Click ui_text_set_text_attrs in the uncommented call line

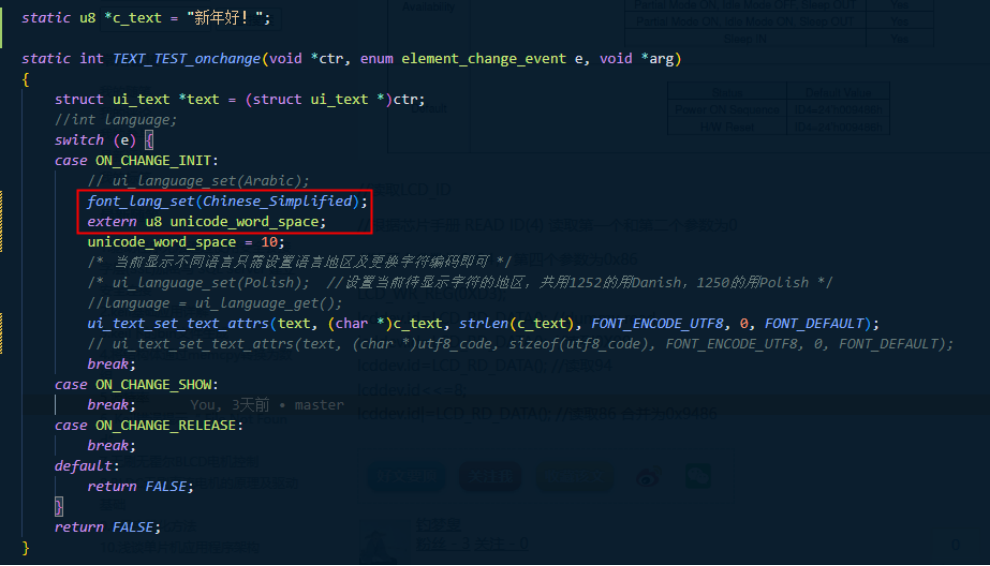(178, 323)
